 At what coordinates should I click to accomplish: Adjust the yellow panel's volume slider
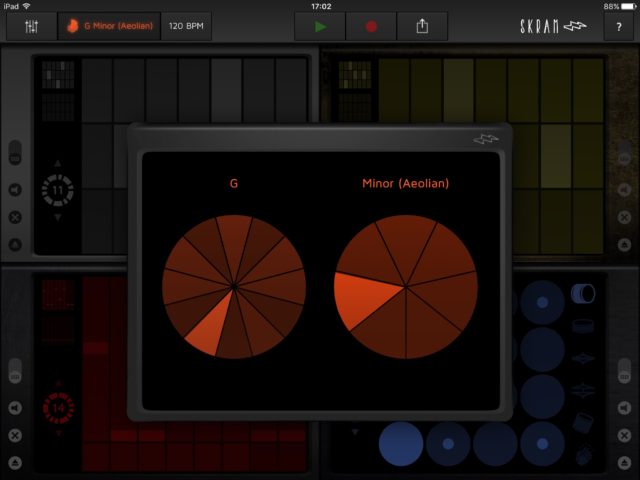624,153
